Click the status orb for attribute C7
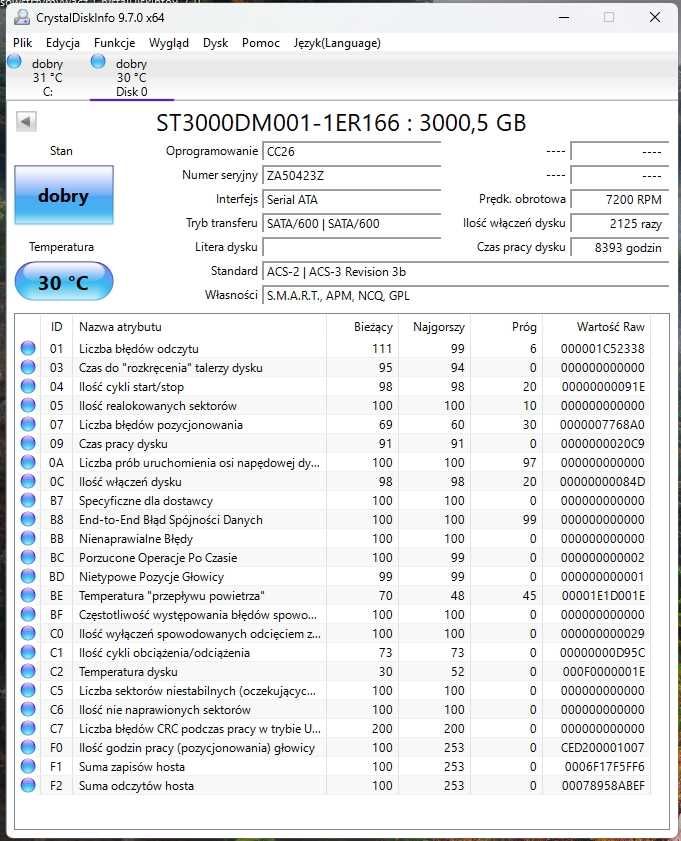 coord(28,728)
